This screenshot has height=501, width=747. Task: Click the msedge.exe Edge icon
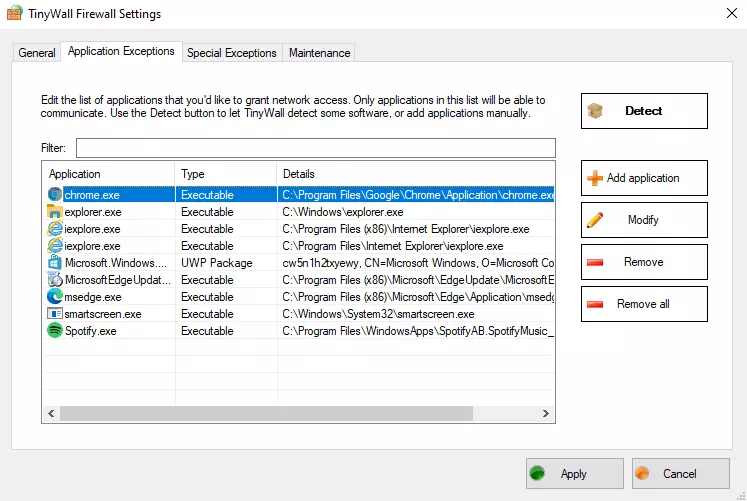(55, 297)
